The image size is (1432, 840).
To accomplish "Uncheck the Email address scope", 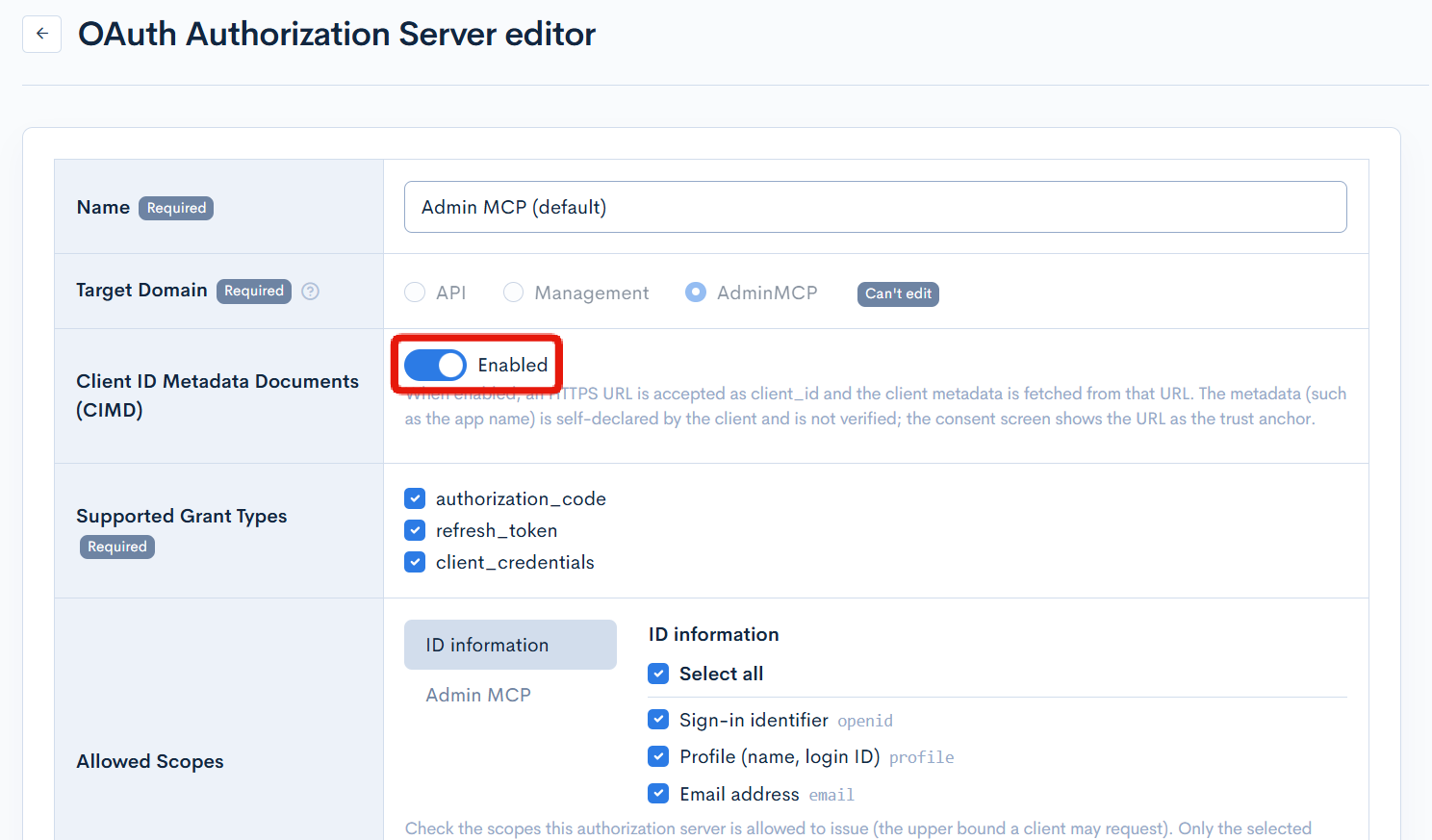I will 658,794.
